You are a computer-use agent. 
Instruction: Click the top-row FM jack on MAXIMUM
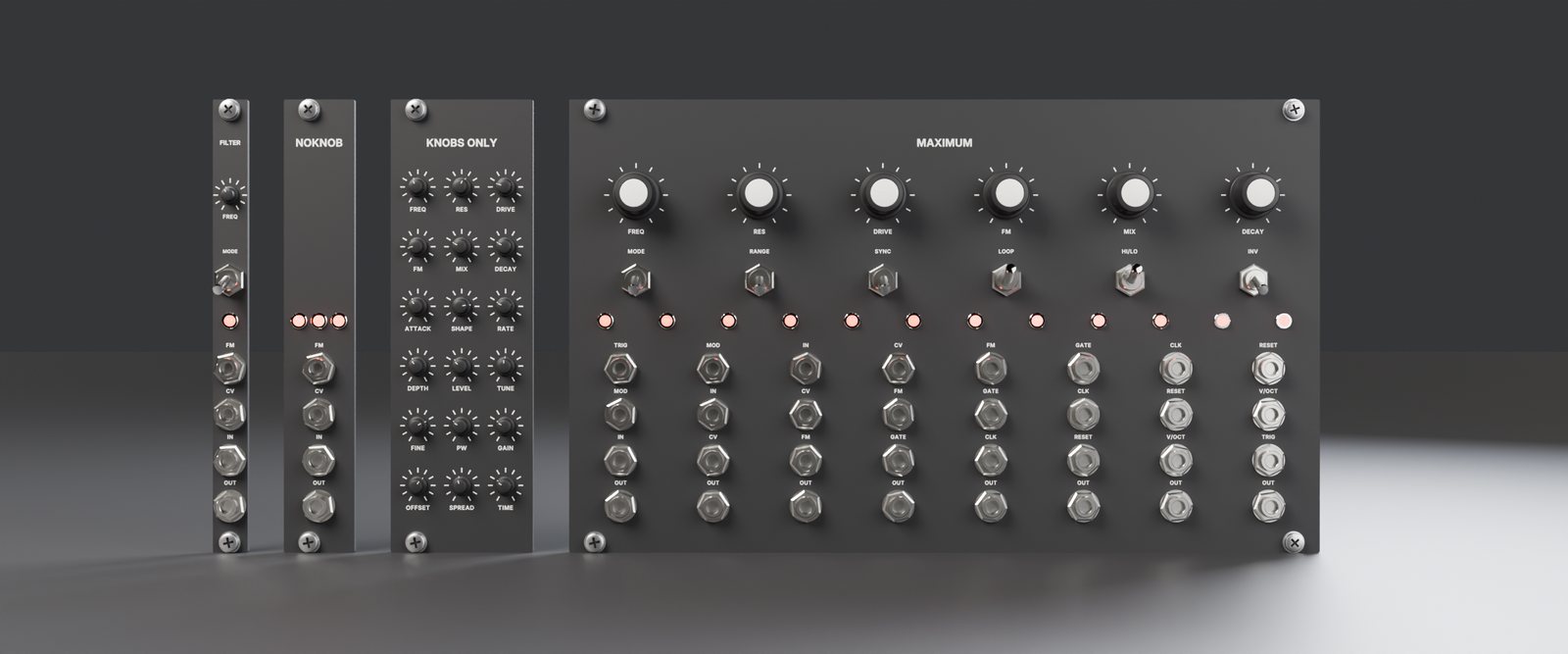click(991, 369)
